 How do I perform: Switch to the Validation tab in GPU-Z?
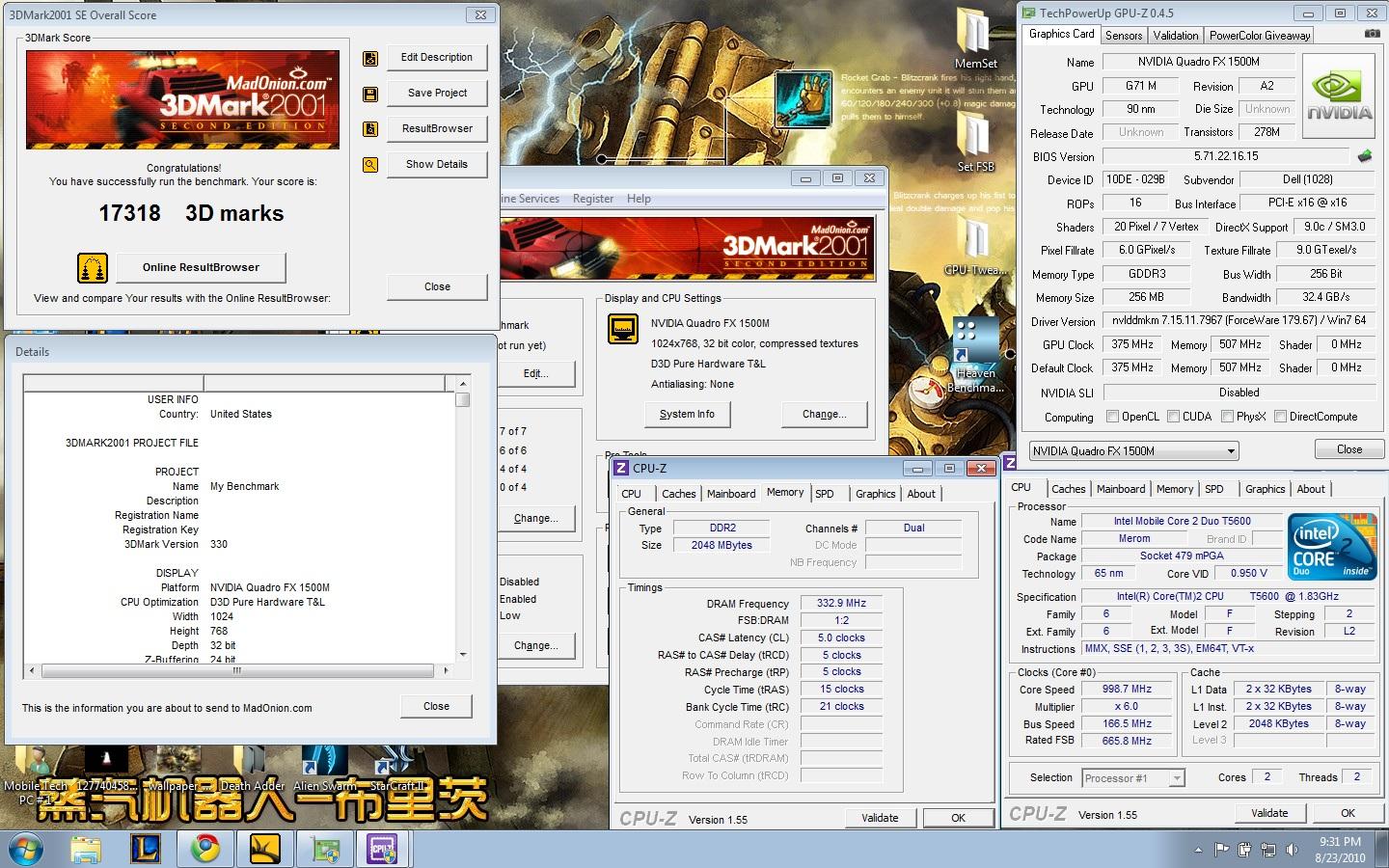[1176, 36]
